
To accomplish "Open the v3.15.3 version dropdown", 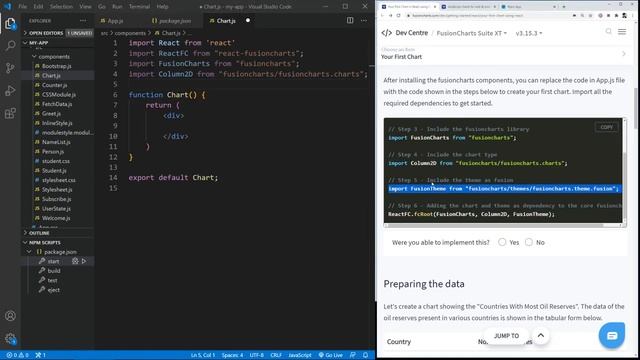I will [x=529, y=33].
